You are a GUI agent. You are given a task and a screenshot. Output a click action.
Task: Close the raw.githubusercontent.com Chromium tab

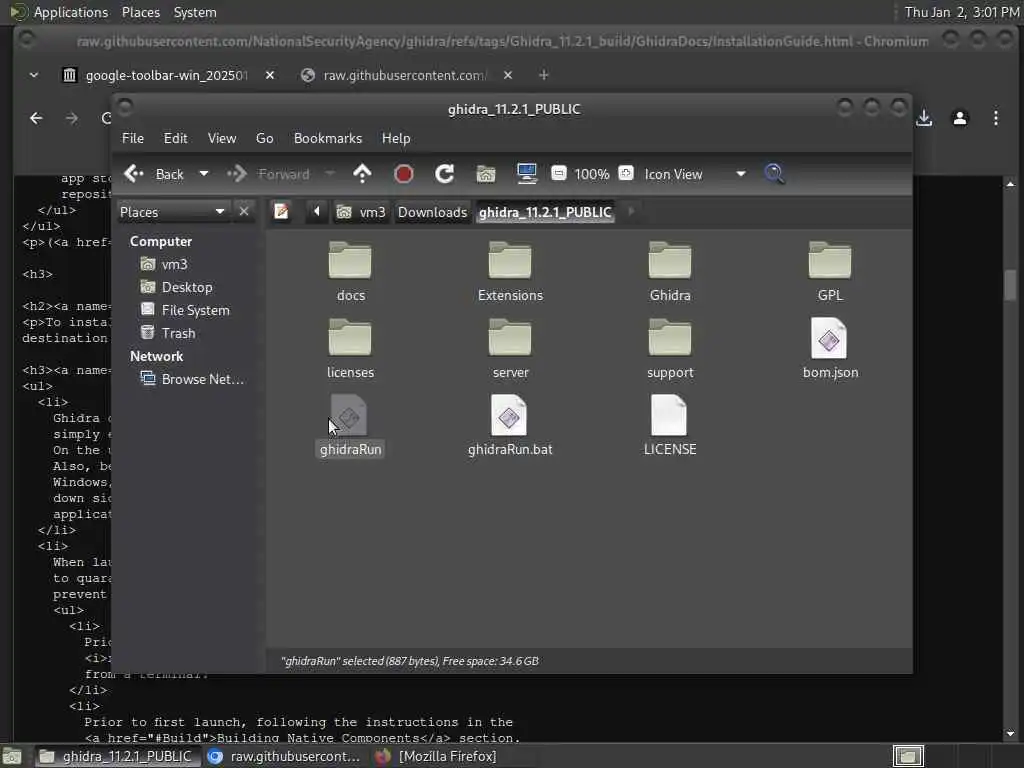(507, 75)
